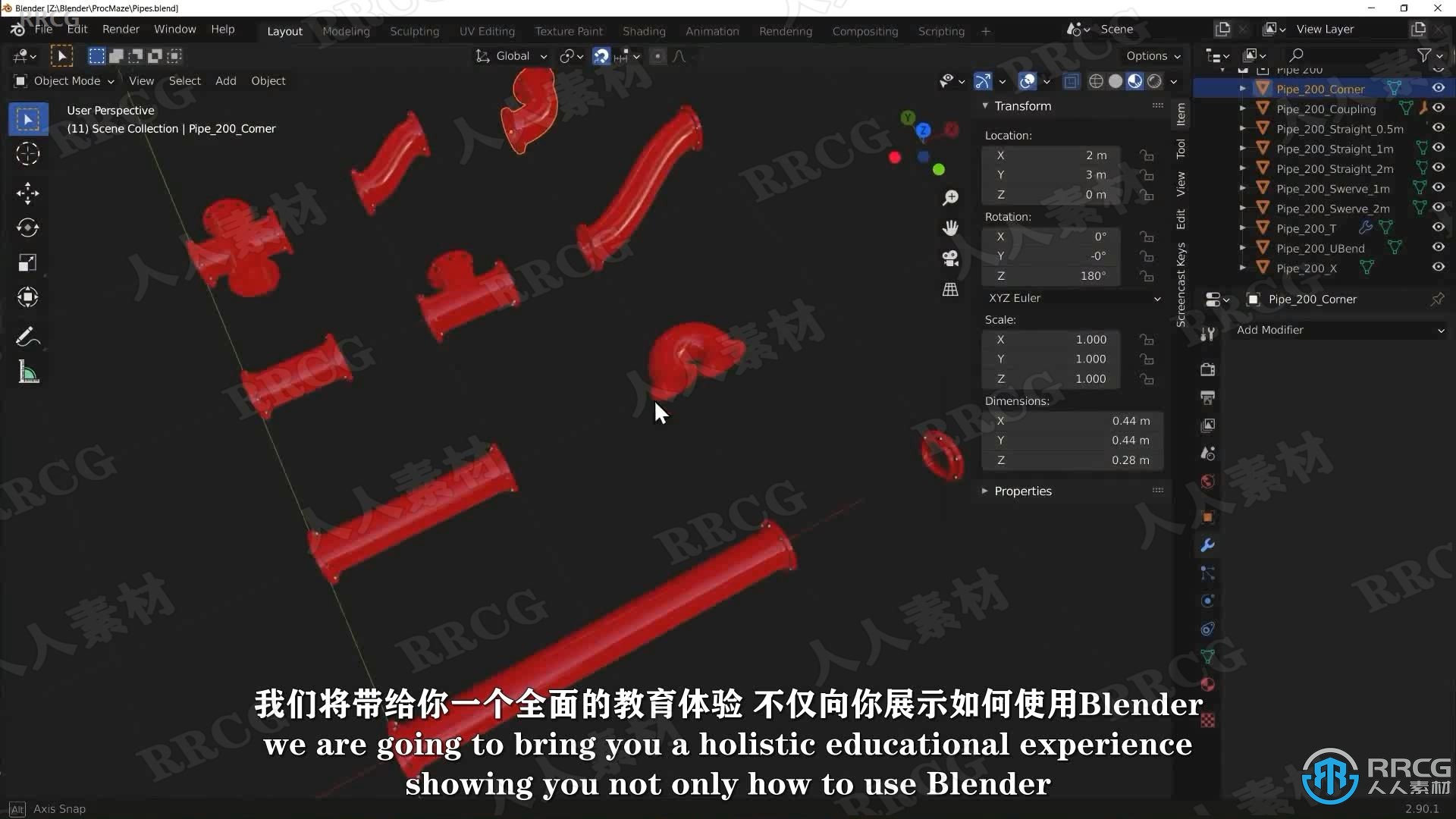Open the Modifier properties wrench tab
This screenshot has height=819, width=1456.
coord(1207,544)
